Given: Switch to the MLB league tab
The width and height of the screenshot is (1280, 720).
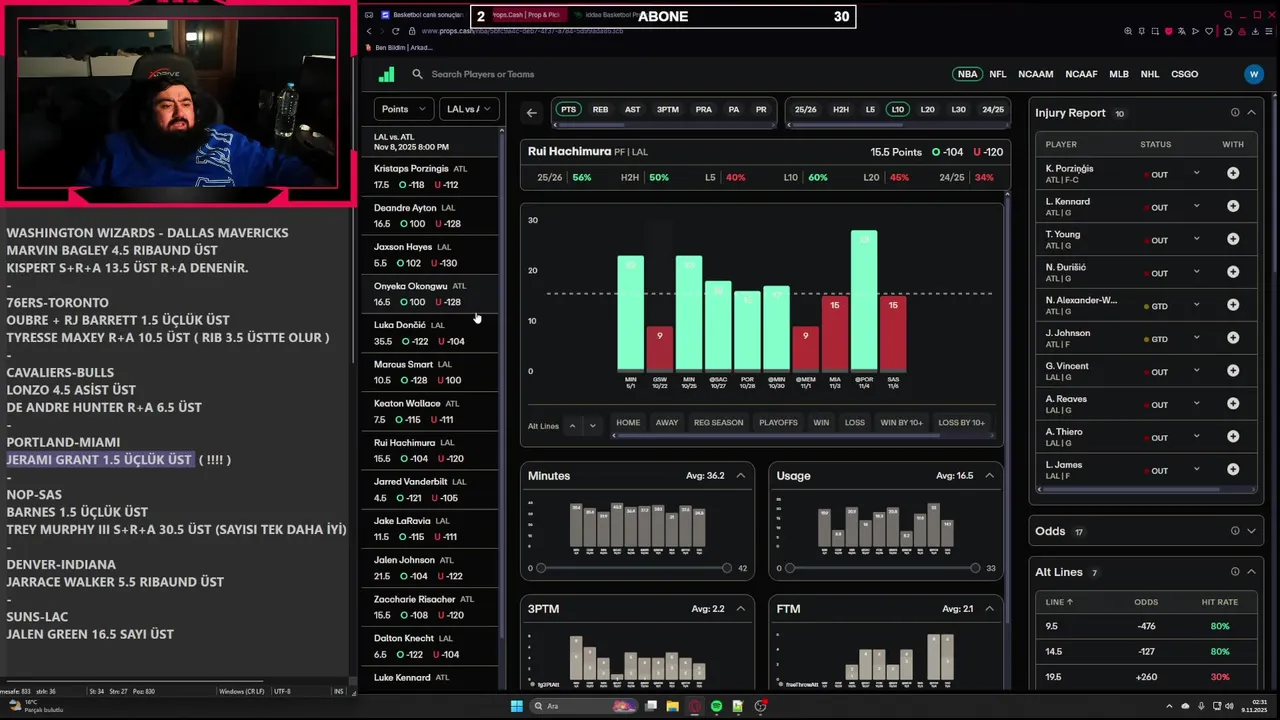Looking at the screenshot, I should [1118, 74].
